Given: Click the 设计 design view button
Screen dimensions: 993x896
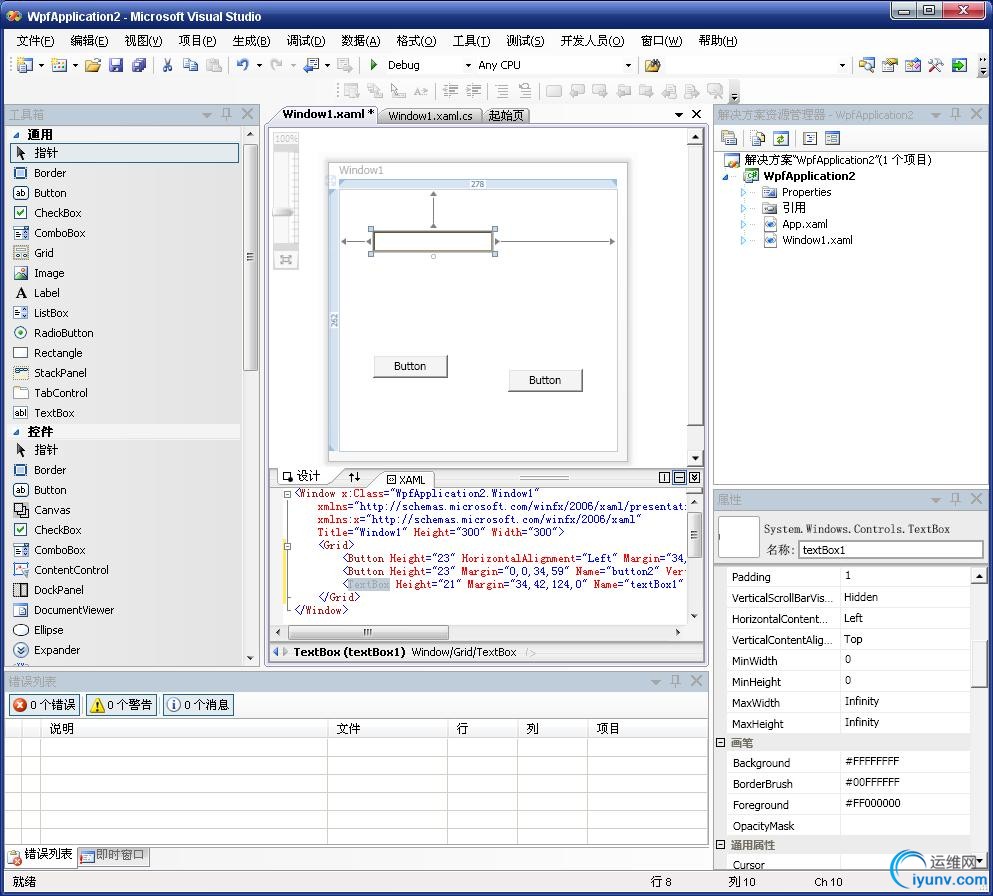Looking at the screenshot, I should click(x=302, y=476).
